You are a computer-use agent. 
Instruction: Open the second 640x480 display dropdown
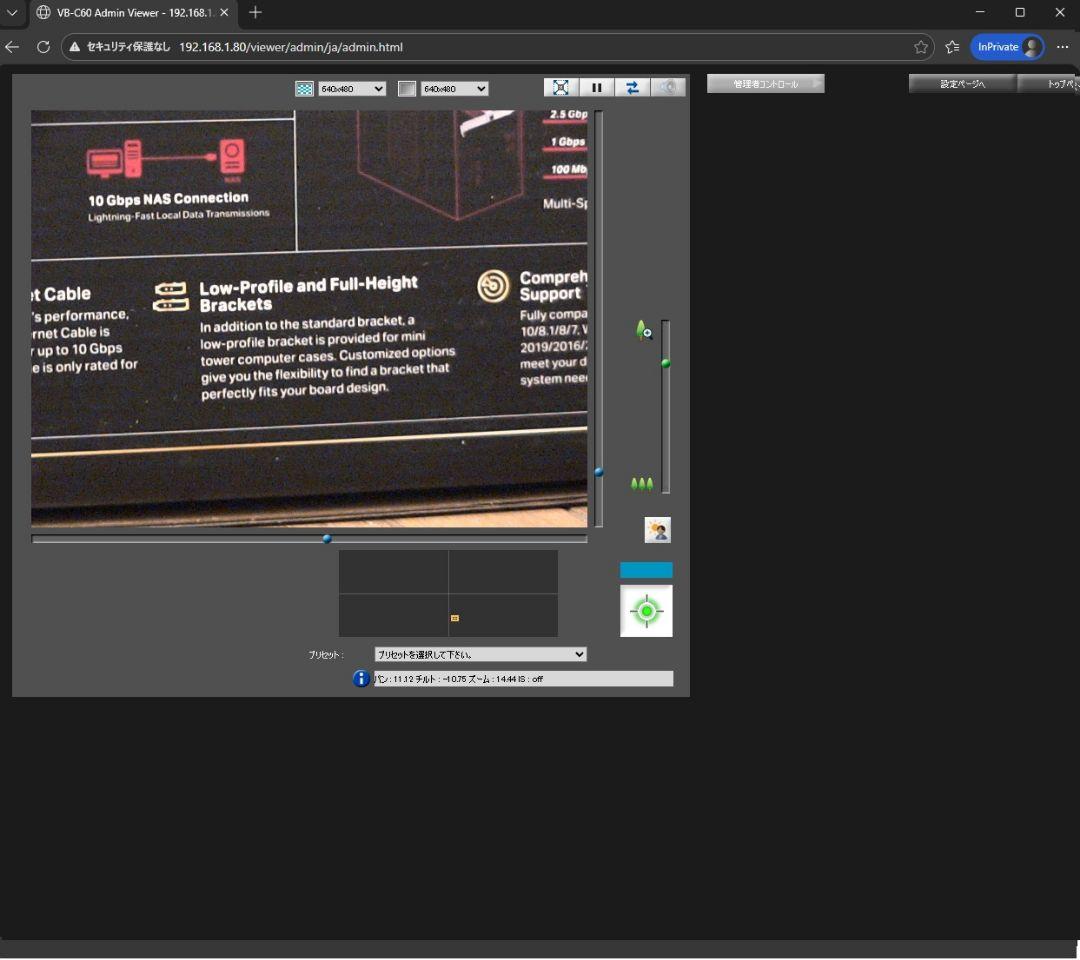click(x=454, y=89)
